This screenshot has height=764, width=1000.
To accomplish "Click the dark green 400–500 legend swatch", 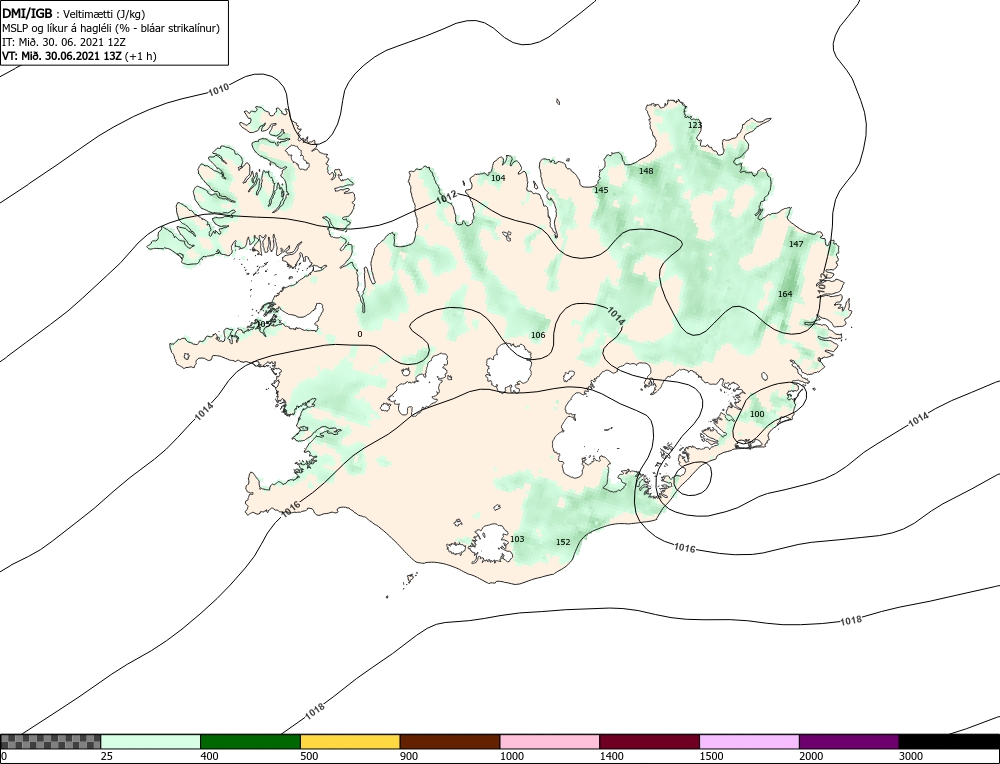I will pyautogui.click(x=250, y=742).
